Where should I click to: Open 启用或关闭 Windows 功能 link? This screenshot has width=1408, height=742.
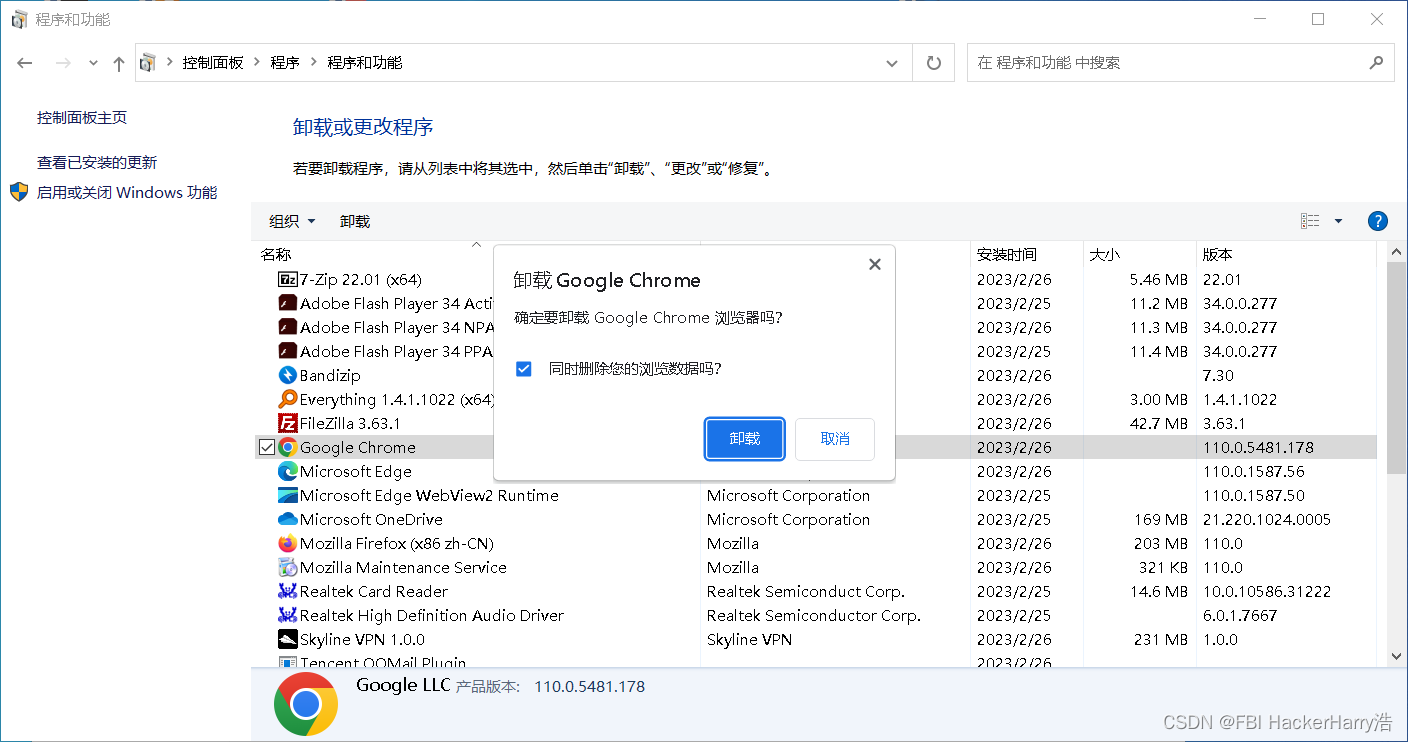pos(127,192)
